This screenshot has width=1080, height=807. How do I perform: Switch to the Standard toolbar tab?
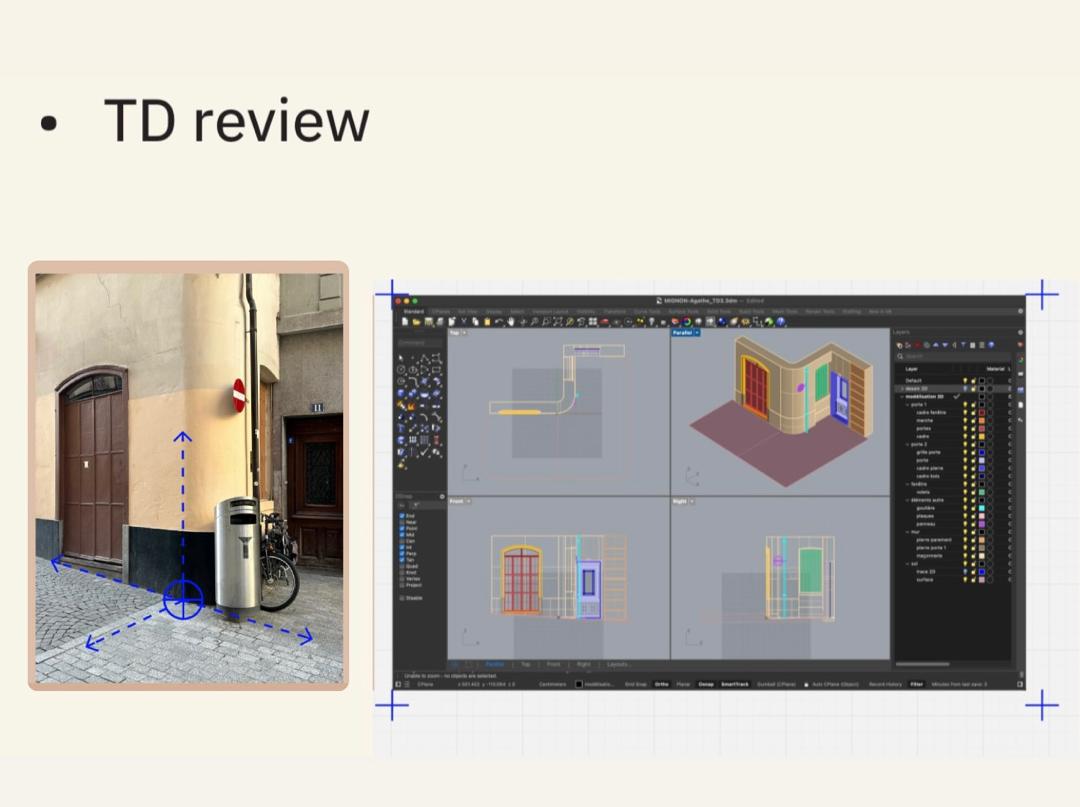point(413,312)
